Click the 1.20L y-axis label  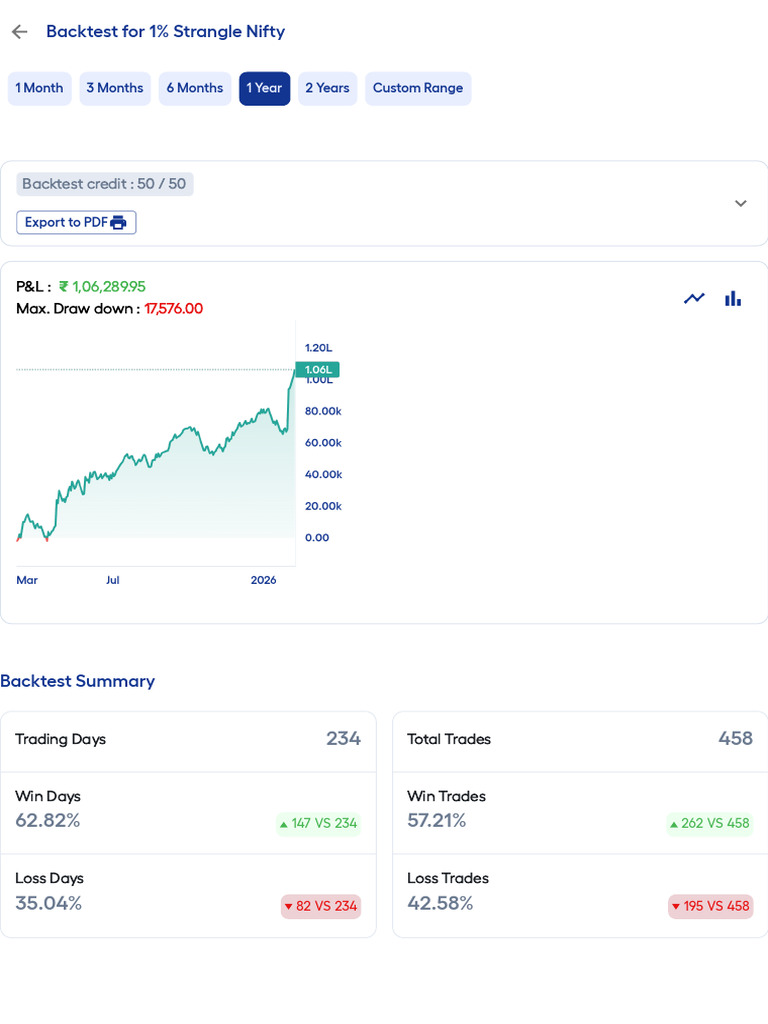pos(319,348)
